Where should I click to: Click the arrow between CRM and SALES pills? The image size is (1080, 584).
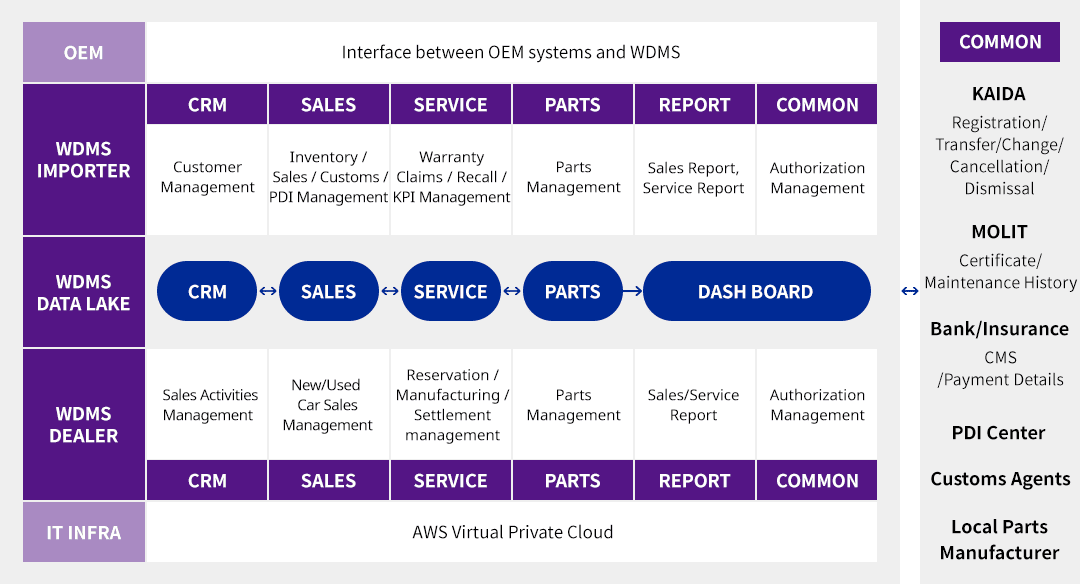pyautogui.click(x=268, y=292)
